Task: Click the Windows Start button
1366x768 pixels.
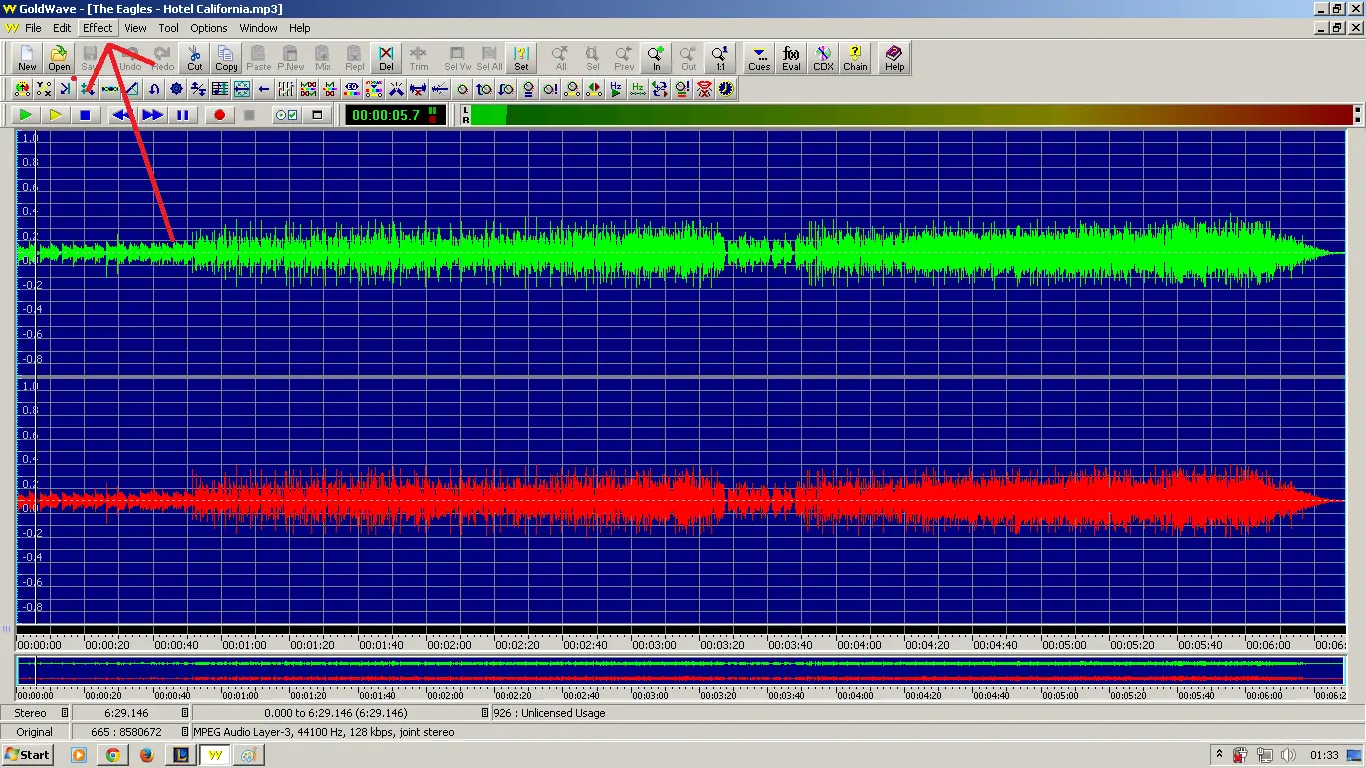Action: point(28,755)
